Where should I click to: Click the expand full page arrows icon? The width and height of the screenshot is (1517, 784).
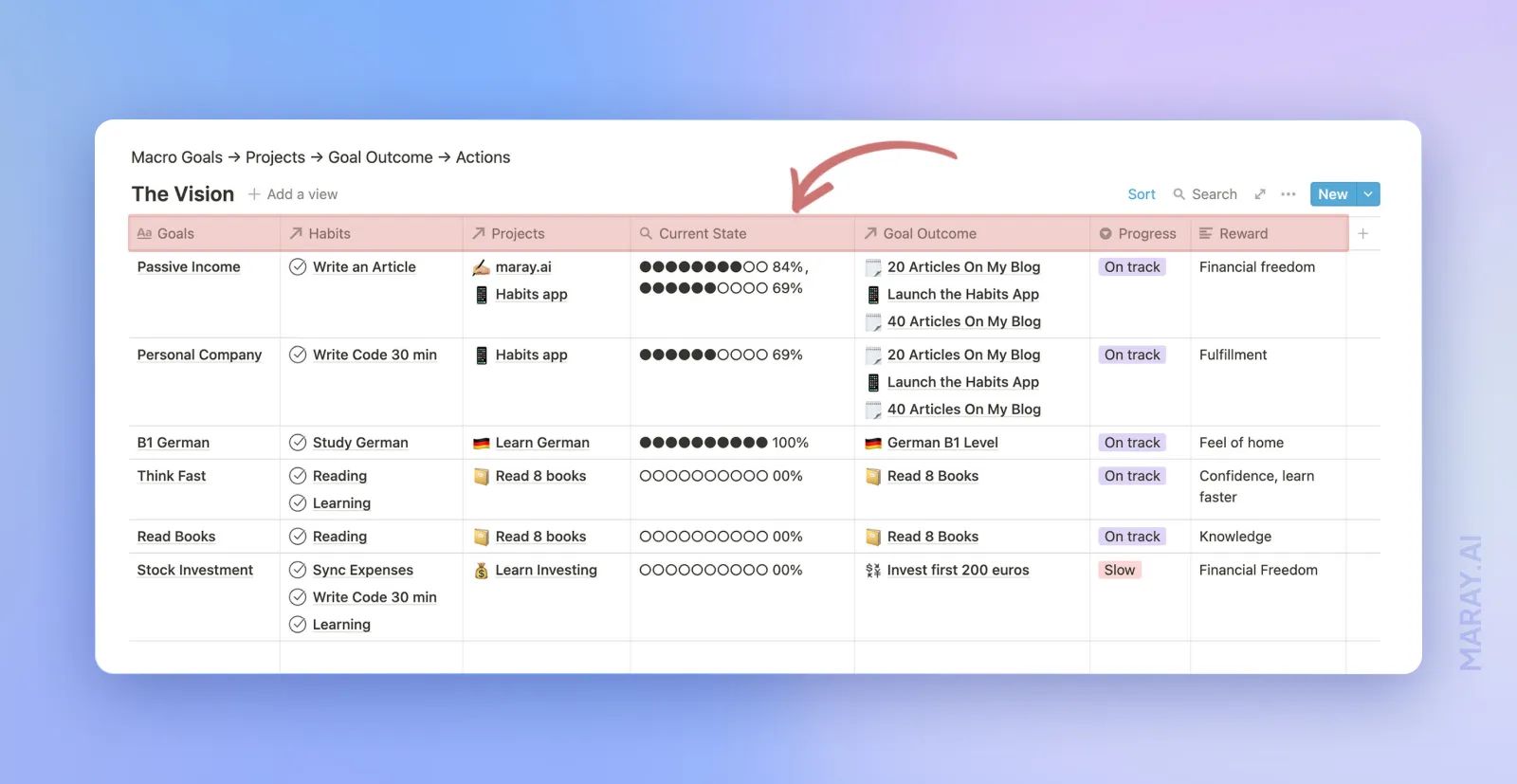(x=1260, y=194)
